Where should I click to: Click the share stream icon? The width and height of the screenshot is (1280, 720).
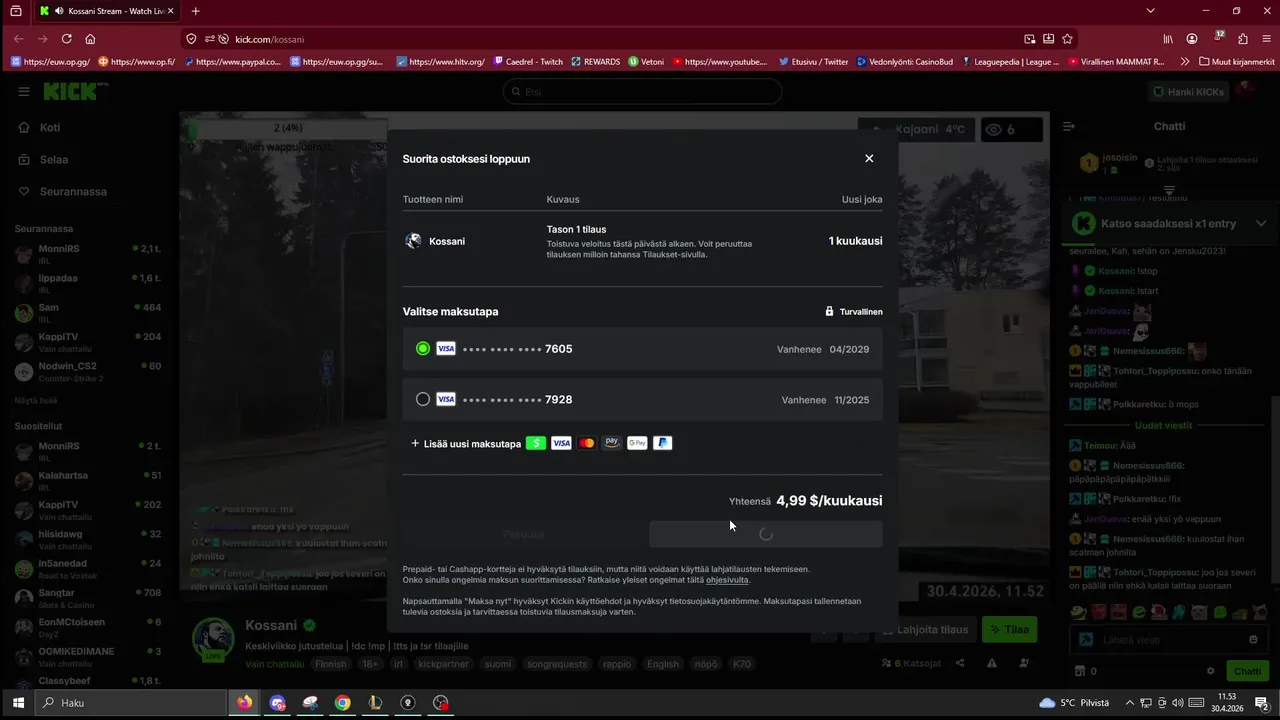[x=960, y=663]
